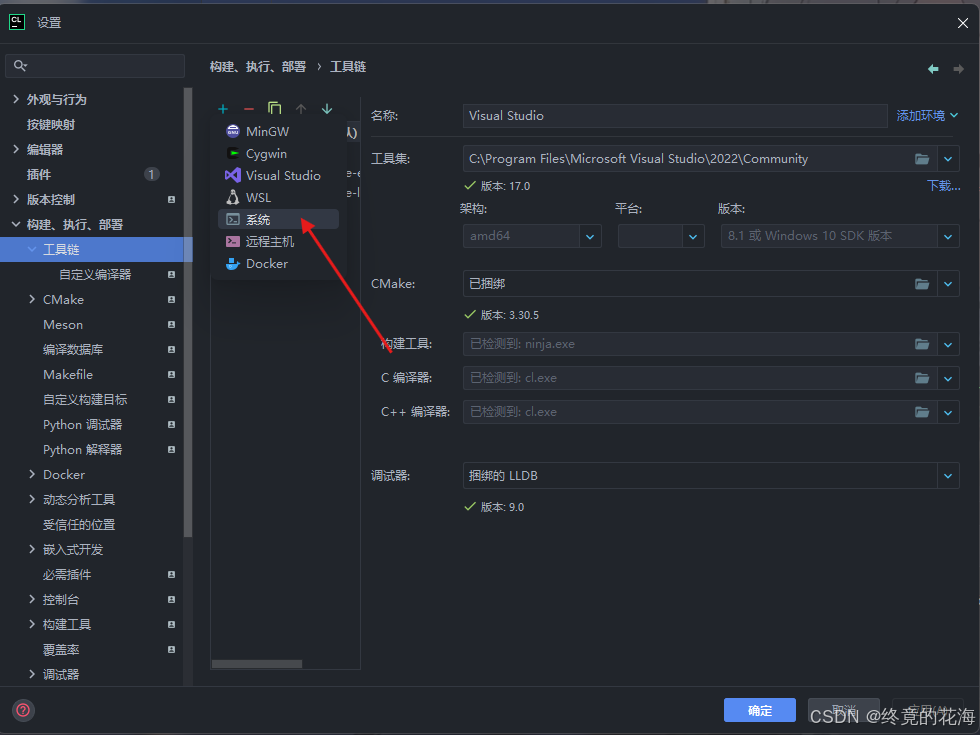Click the help question mark icon
Viewport: 980px width, 735px height.
(x=23, y=710)
